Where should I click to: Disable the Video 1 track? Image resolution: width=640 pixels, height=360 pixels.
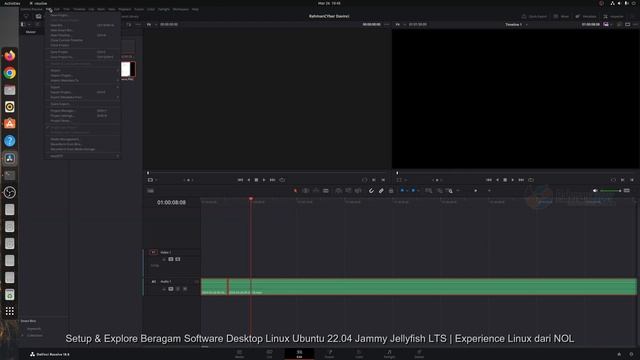point(178,259)
